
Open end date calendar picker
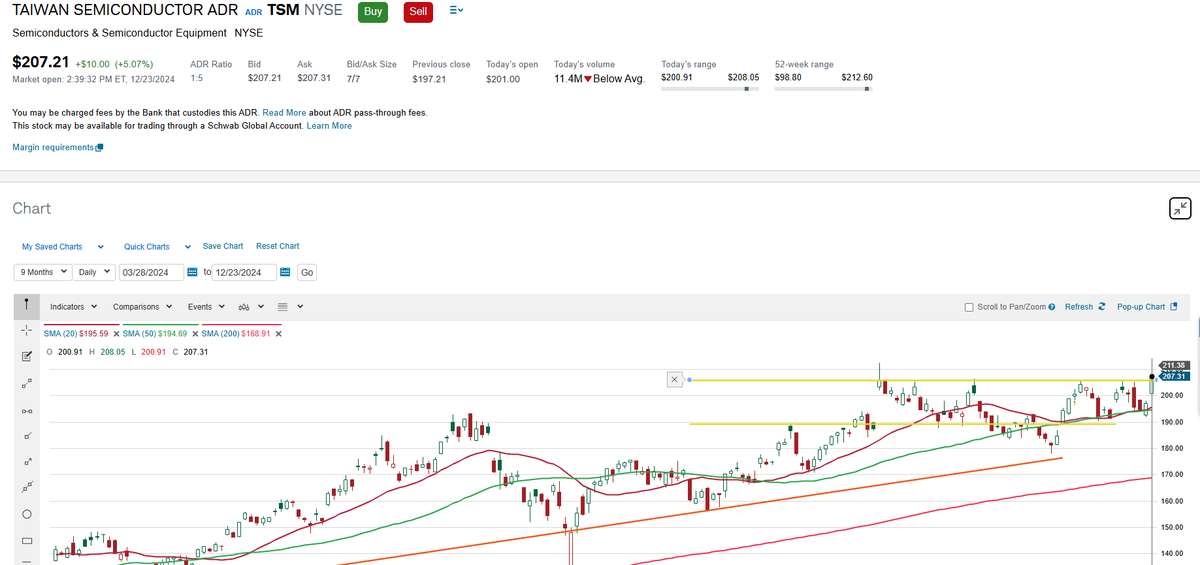[285, 272]
